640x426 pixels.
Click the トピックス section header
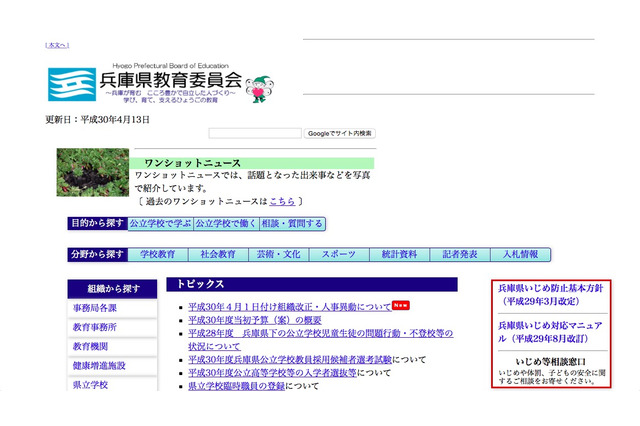point(312,284)
